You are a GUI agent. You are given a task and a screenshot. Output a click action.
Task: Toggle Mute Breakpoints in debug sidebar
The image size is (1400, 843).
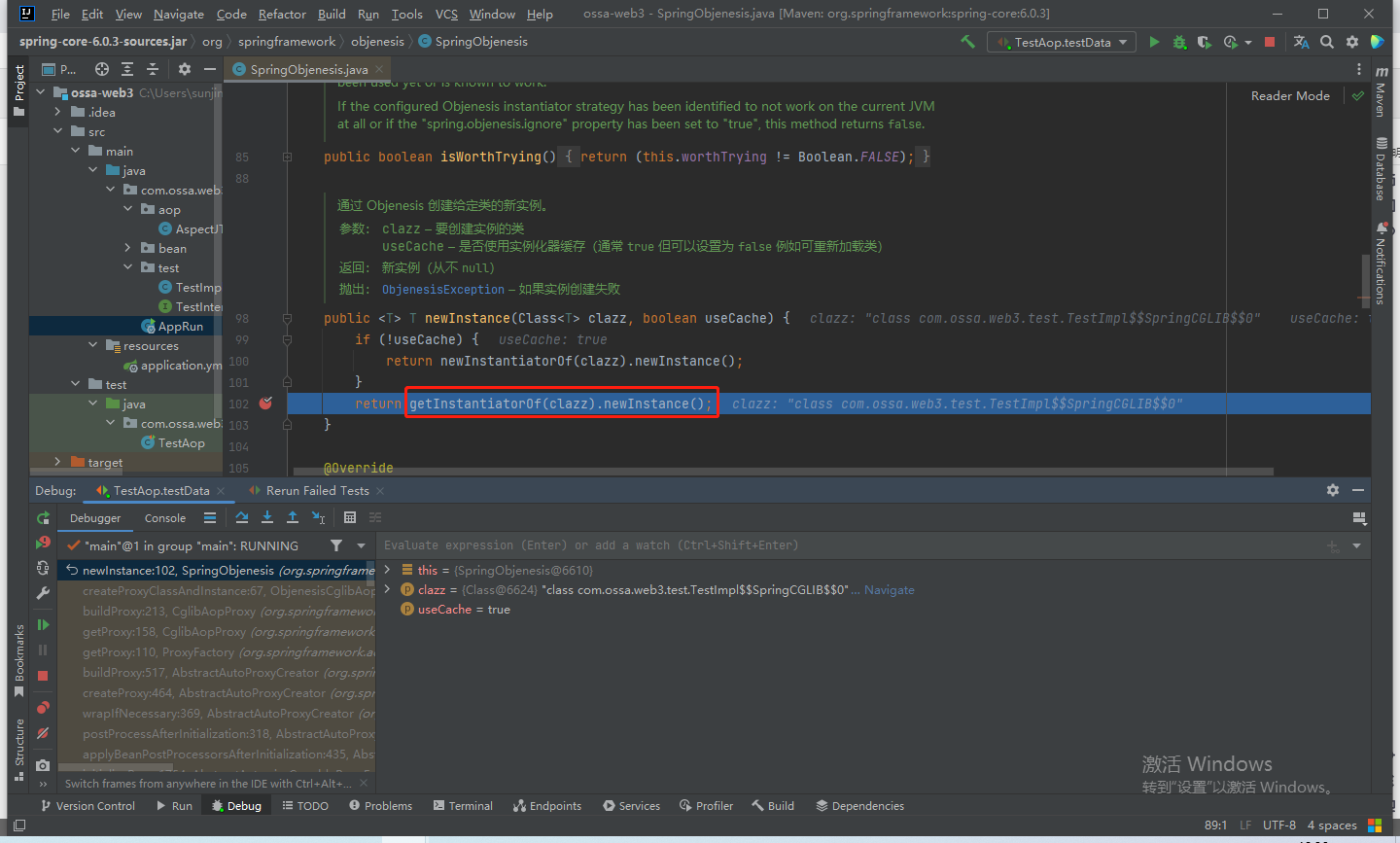point(43,733)
